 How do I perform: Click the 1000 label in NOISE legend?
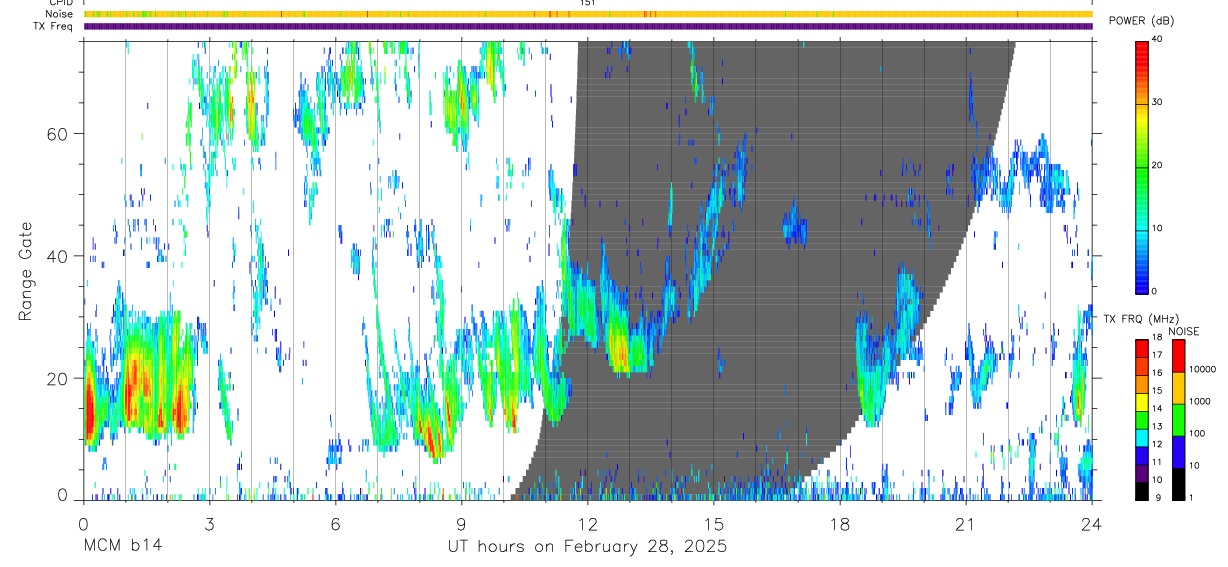coord(1200,401)
